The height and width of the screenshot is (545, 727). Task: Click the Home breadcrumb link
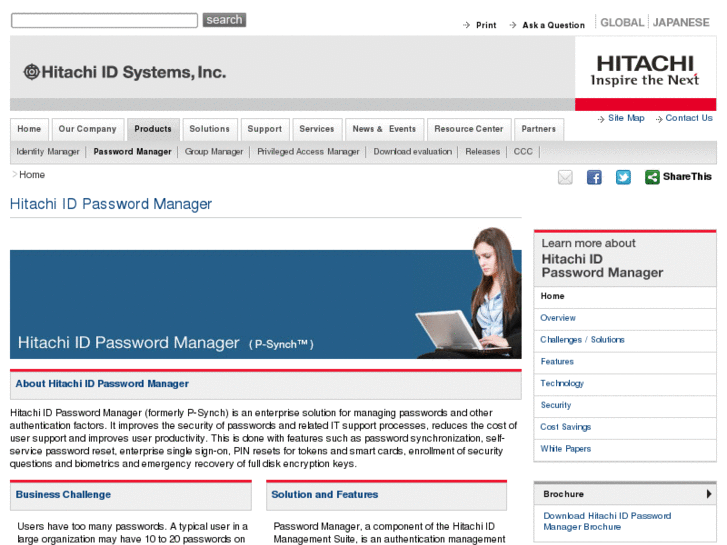(x=32, y=175)
